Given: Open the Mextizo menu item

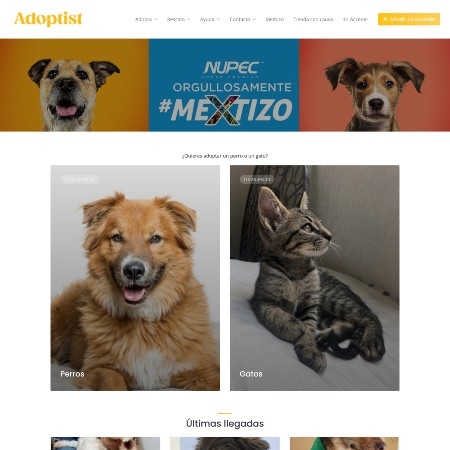Looking at the screenshot, I should point(275,19).
